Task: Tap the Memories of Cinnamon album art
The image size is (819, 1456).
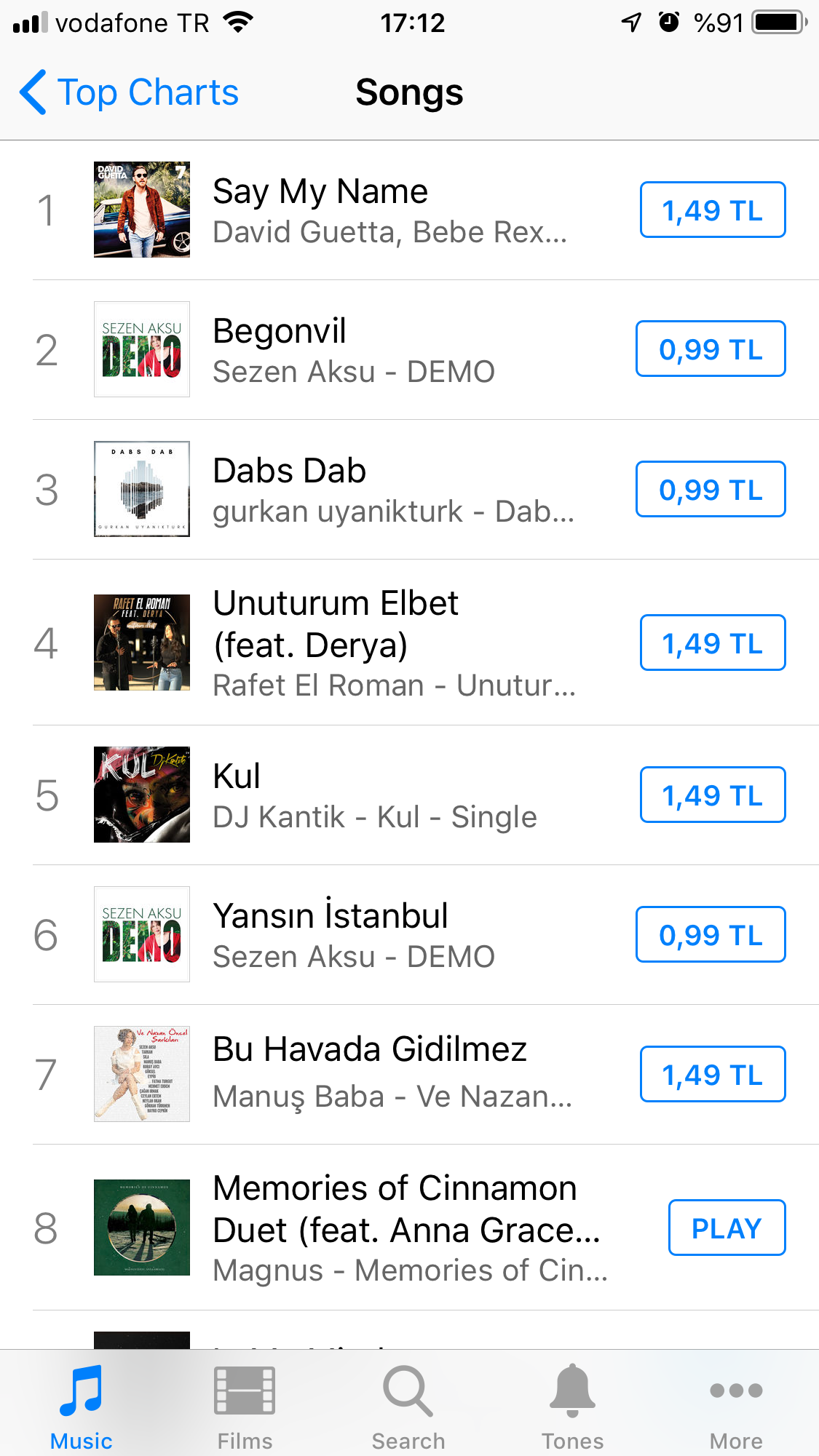Action: [x=142, y=1228]
